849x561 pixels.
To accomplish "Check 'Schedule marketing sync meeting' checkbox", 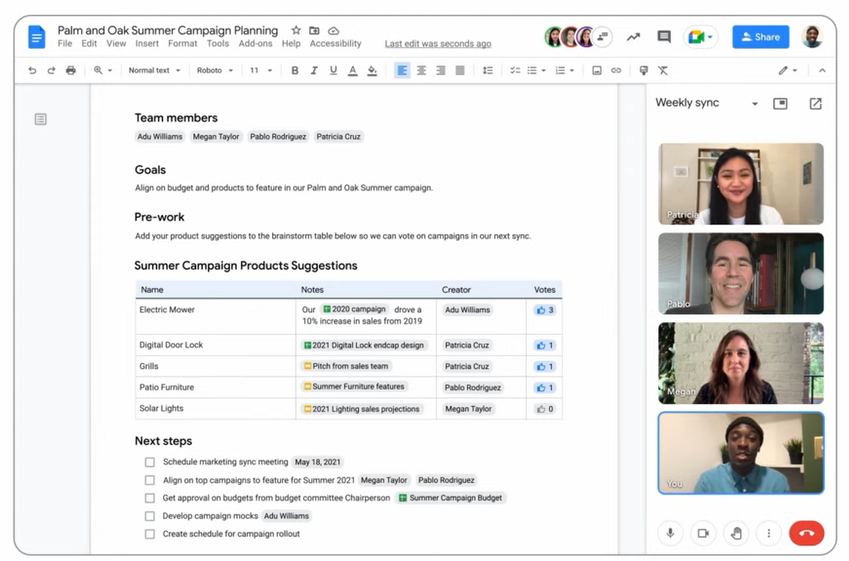I will (150, 462).
